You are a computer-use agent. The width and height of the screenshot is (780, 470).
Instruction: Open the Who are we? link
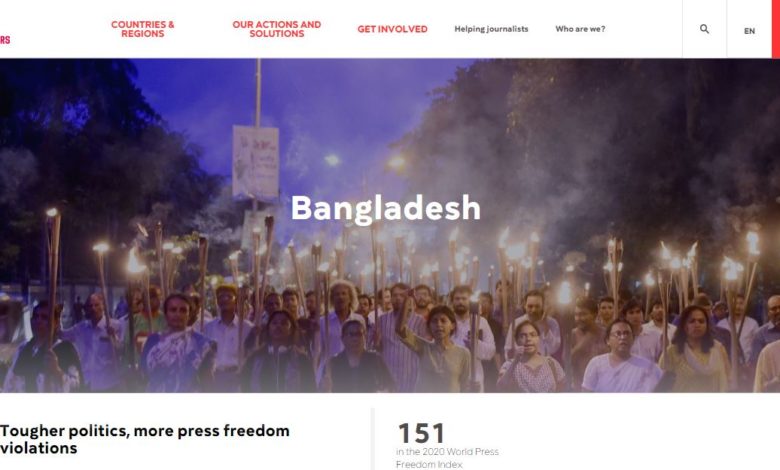coord(580,29)
